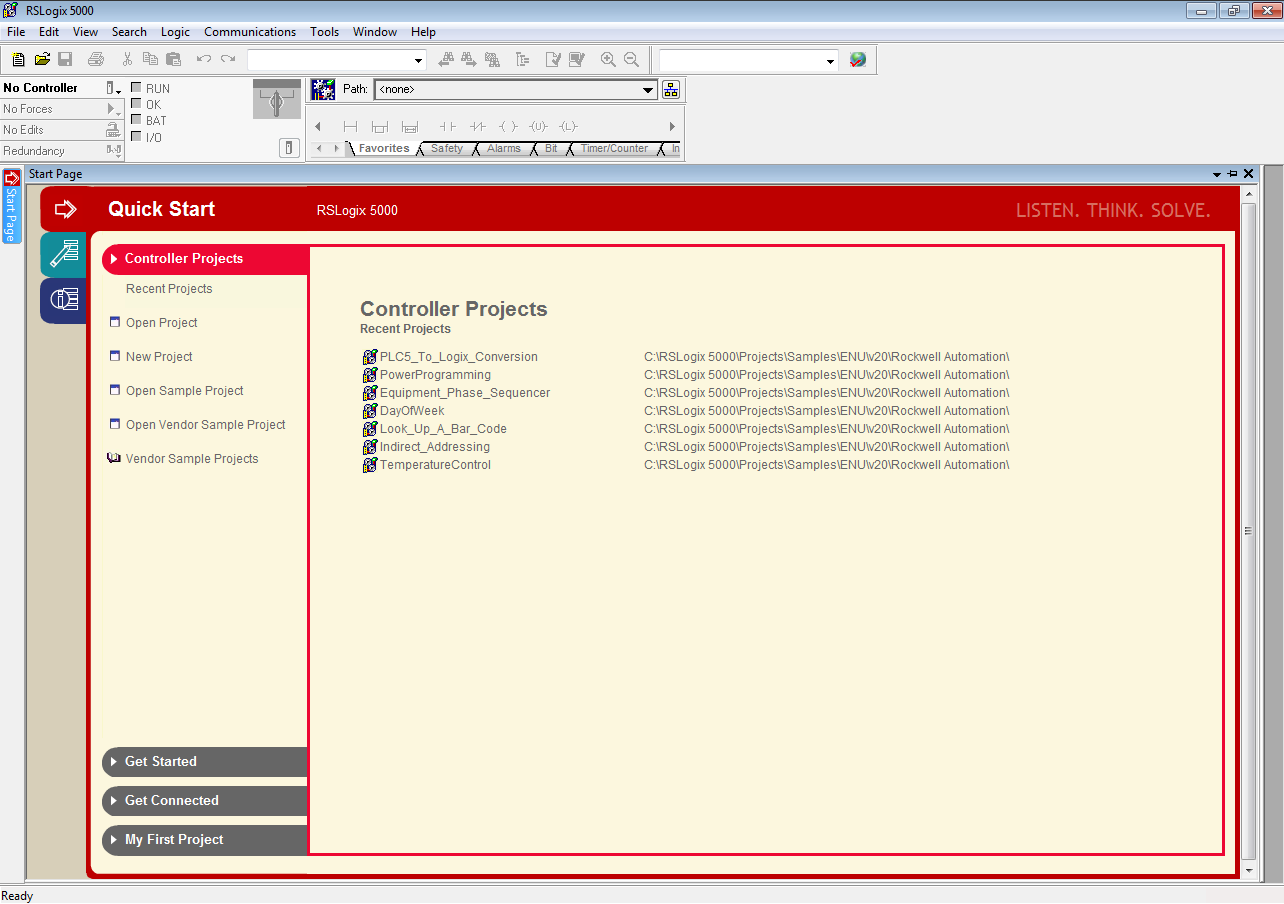The width and height of the screenshot is (1284, 904).
Task: Click the Zoom Out magnifier icon
Action: point(631,60)
